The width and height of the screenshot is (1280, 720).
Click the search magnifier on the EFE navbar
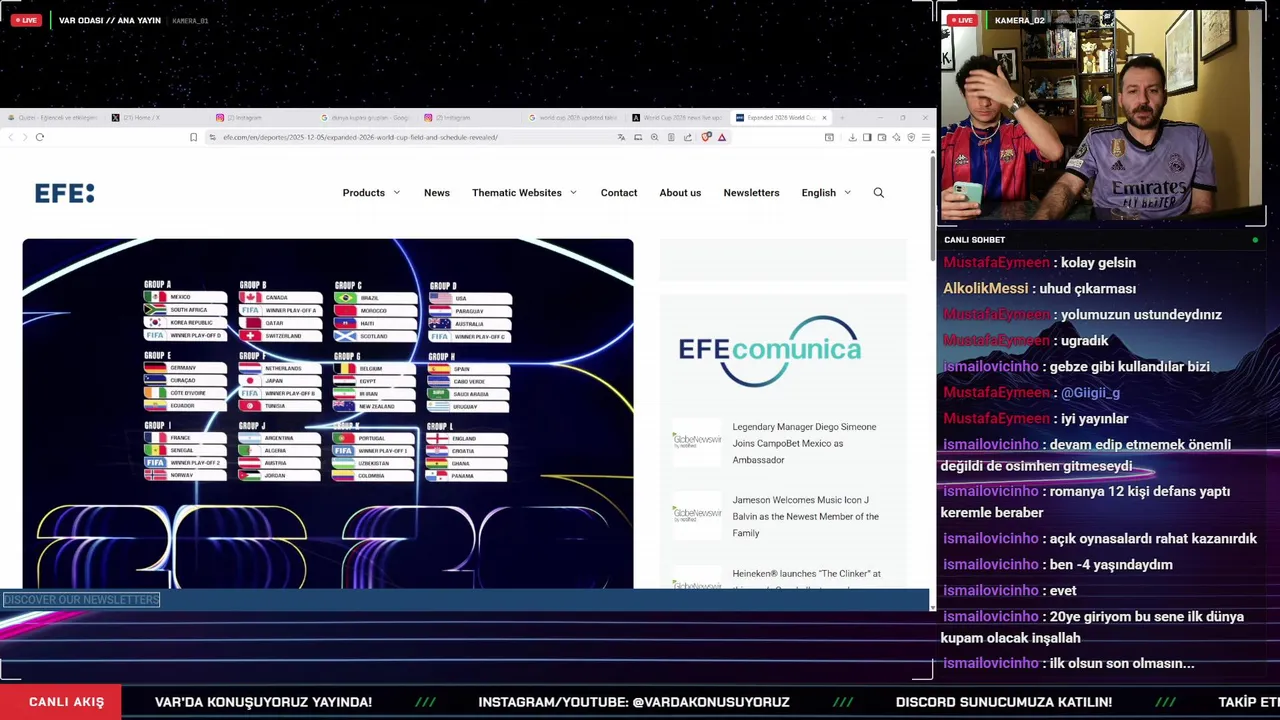[879, 193]
